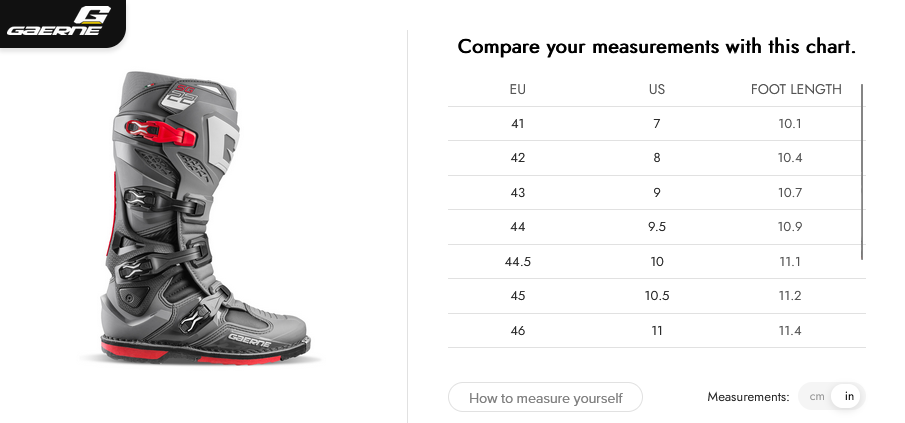The height and width of the screenshot is (423, 905).
Task: Click the US 9.5 cell
Action: point(657,227)
